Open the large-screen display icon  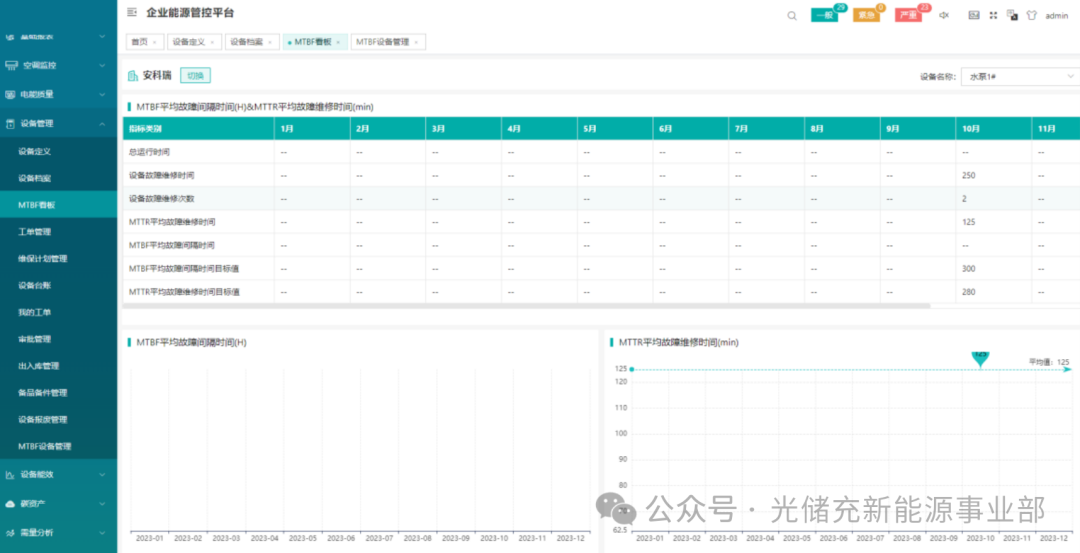tap(974, 15)
